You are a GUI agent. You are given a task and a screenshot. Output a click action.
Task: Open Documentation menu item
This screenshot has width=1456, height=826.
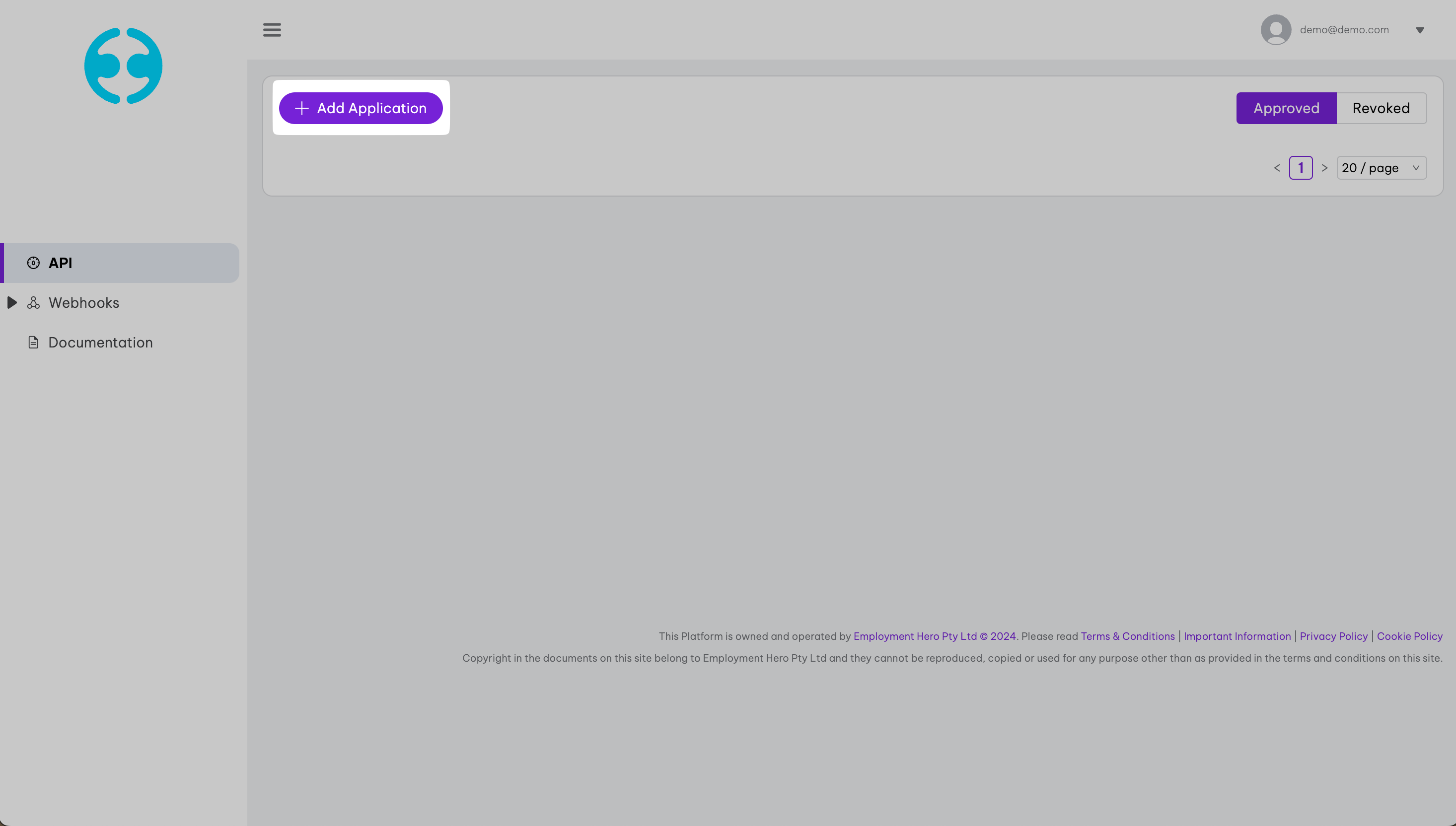pyautogui.click(x=100, y=343)
